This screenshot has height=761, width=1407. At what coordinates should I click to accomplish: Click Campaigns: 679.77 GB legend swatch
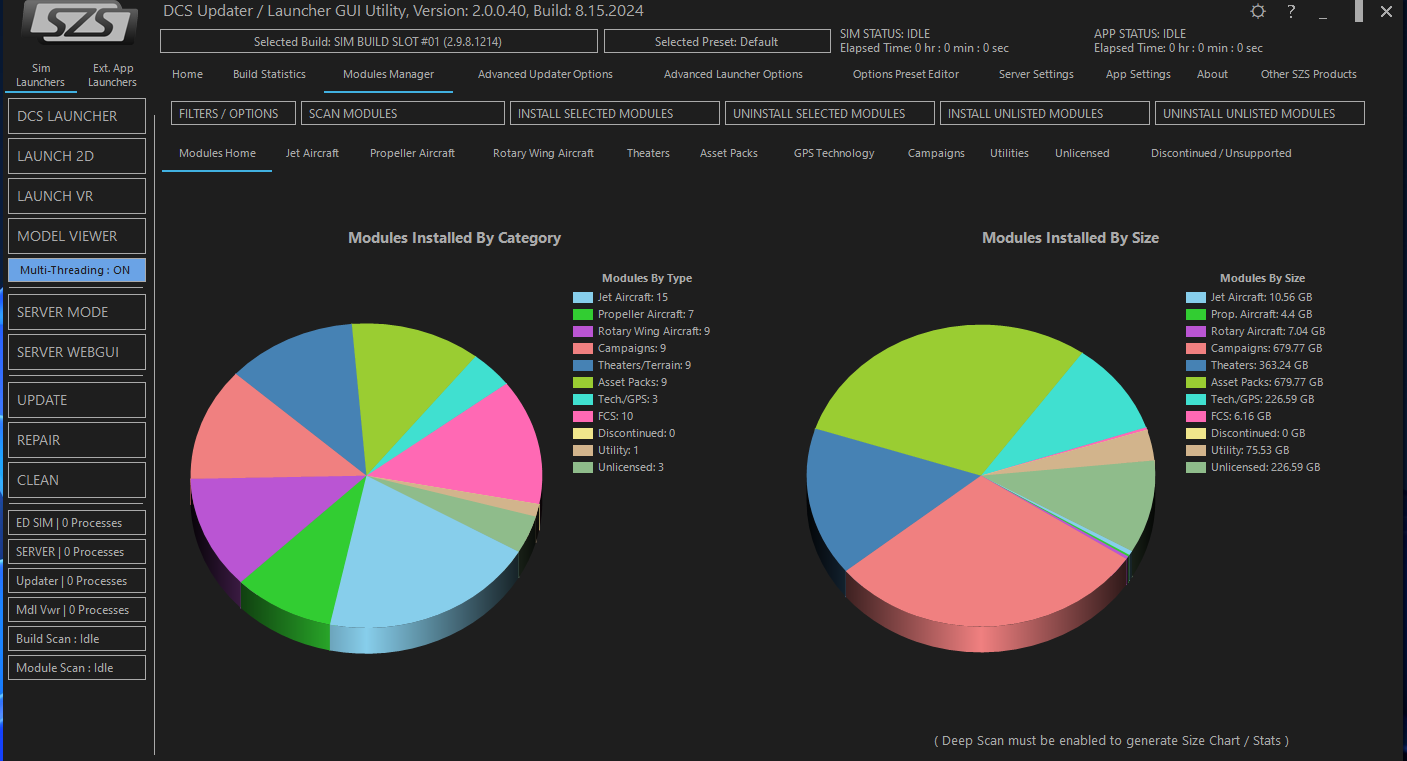1196,348
